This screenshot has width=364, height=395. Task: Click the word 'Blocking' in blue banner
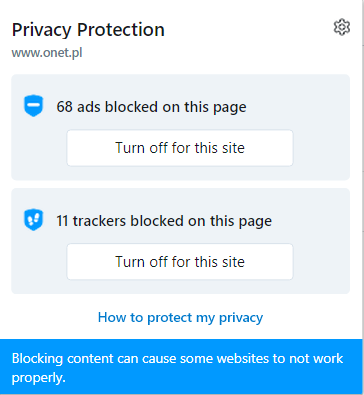point(37,359)
